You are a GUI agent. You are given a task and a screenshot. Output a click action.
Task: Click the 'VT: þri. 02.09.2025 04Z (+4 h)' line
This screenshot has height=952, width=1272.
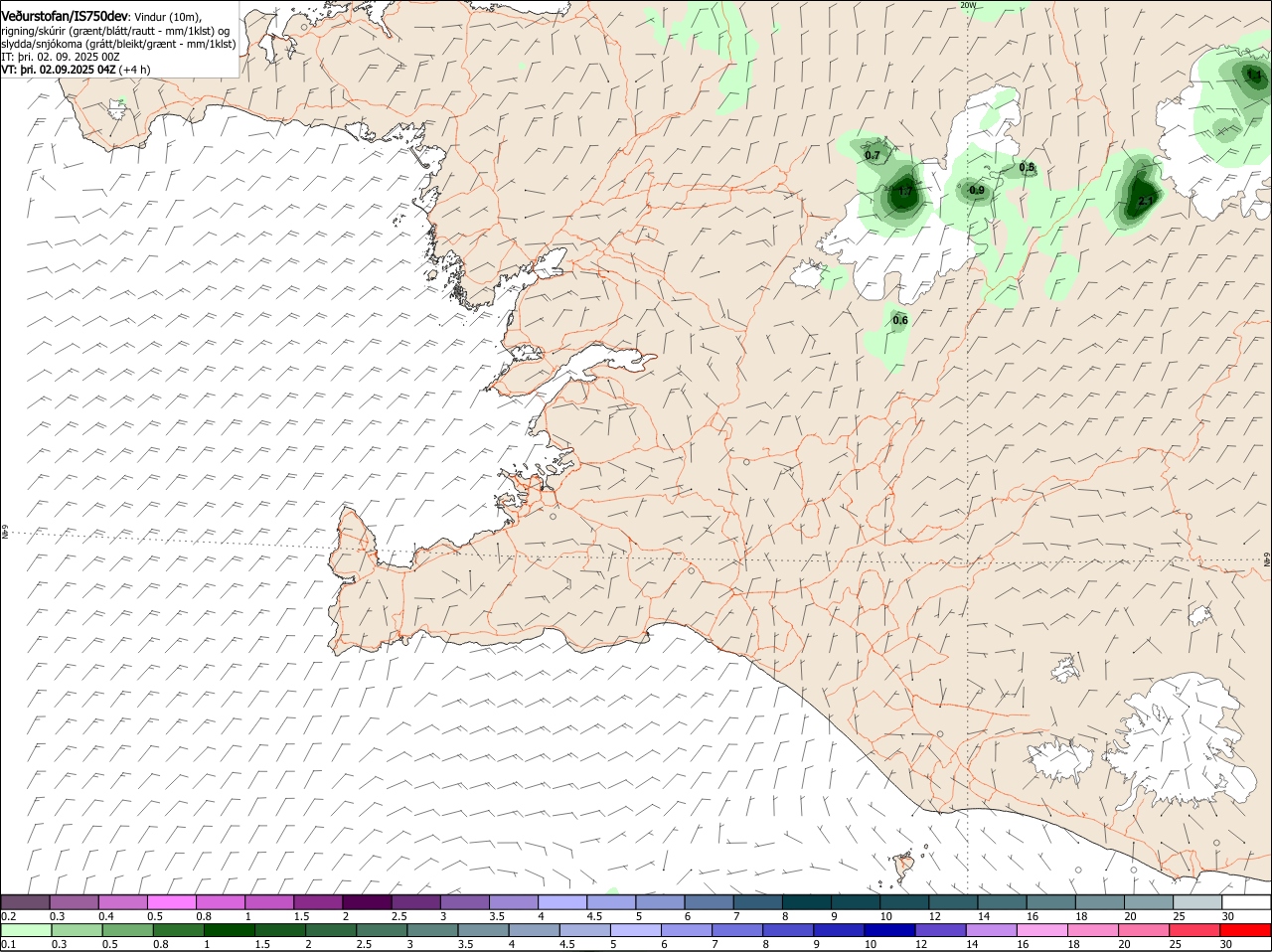[76, 70]
